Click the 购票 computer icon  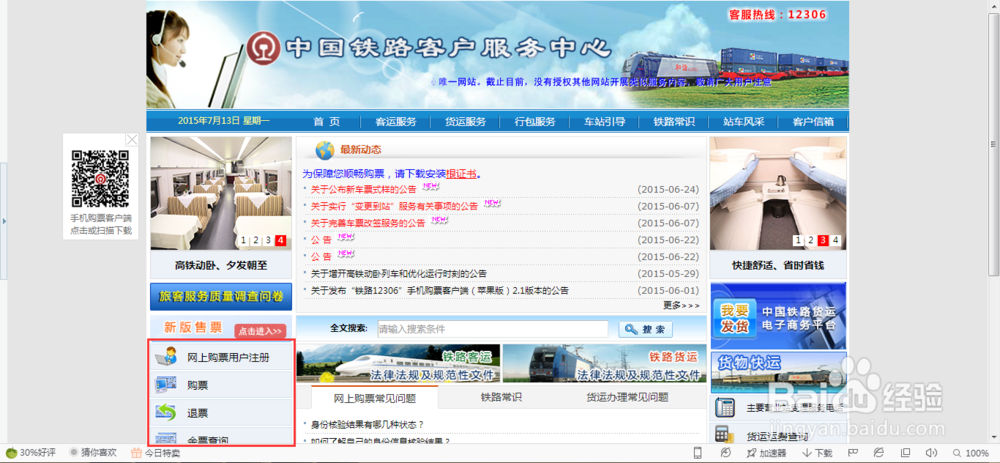[166, 385]
